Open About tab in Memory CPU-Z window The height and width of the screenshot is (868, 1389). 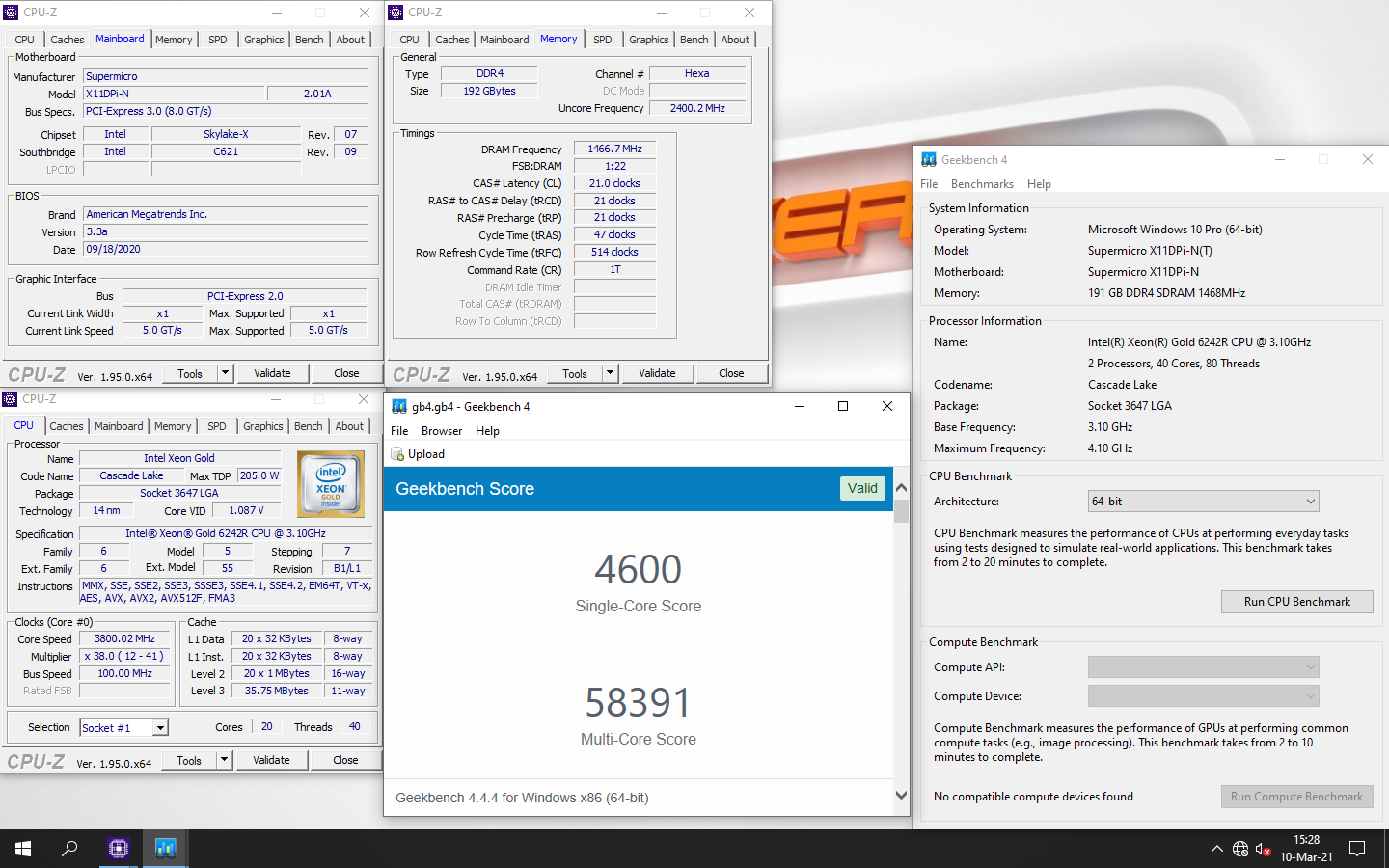click(x=735, y=40)
